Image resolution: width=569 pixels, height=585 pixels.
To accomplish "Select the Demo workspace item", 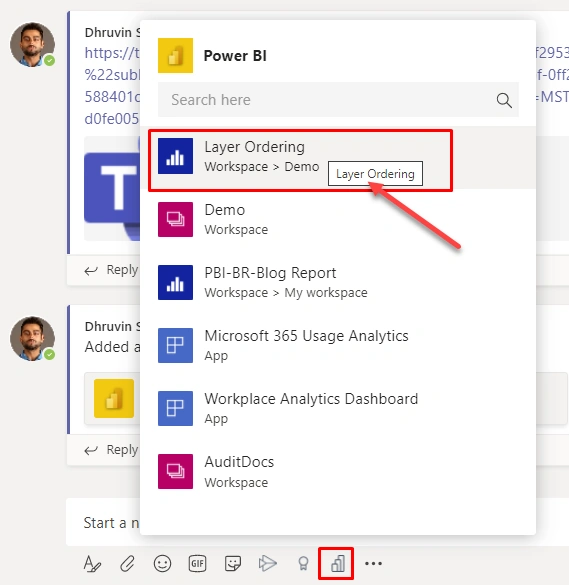I will pos(338,220).
